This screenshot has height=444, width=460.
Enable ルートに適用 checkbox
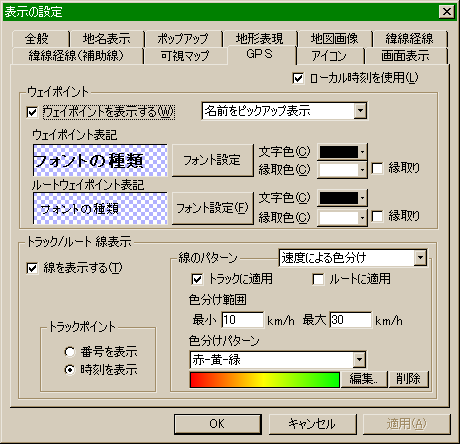(x=318, y=279)
